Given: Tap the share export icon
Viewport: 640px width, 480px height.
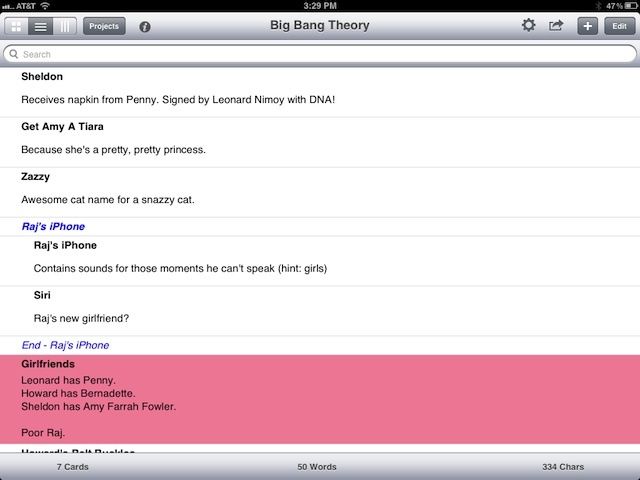Looking at the screenshot, I should (x=556, y=26).
